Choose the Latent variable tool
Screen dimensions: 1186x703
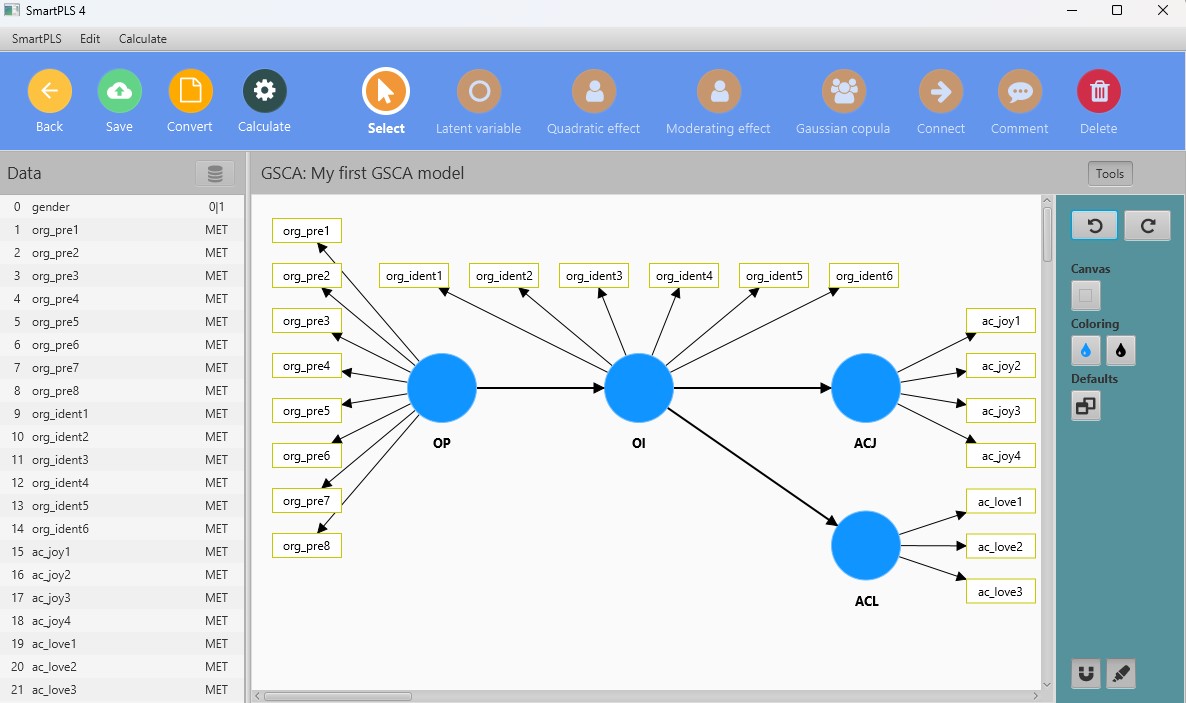click(478, 92)
